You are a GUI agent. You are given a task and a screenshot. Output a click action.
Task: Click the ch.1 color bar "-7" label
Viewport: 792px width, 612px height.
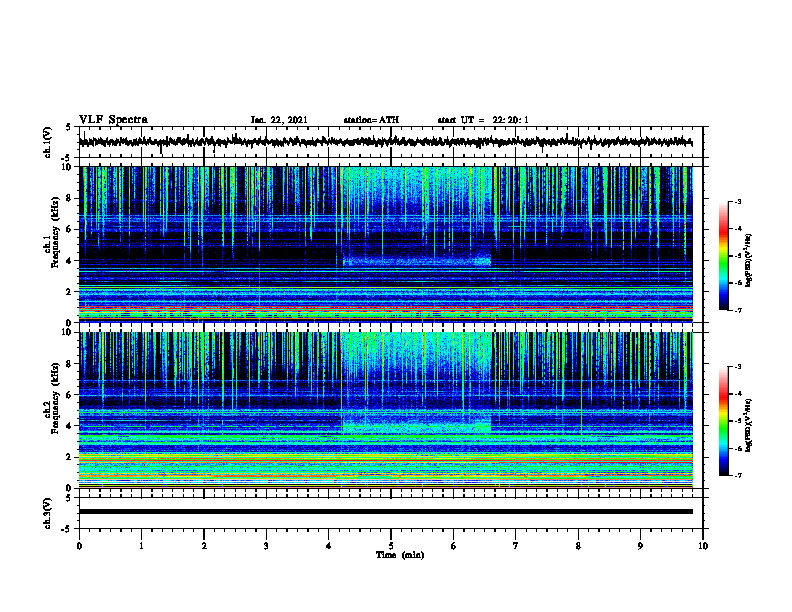click(x=738, y=310)
